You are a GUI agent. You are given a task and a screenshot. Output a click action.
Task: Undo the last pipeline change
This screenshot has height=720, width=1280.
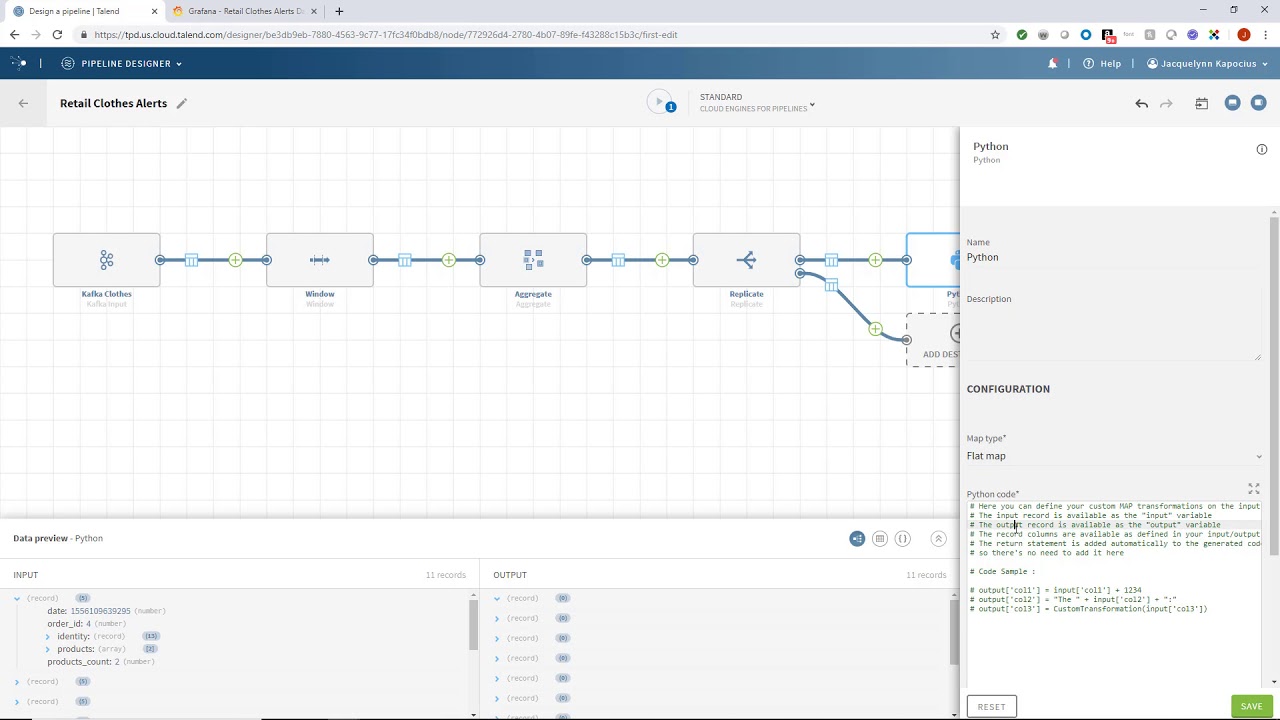pyautogui.click(x=1141, y=103)
